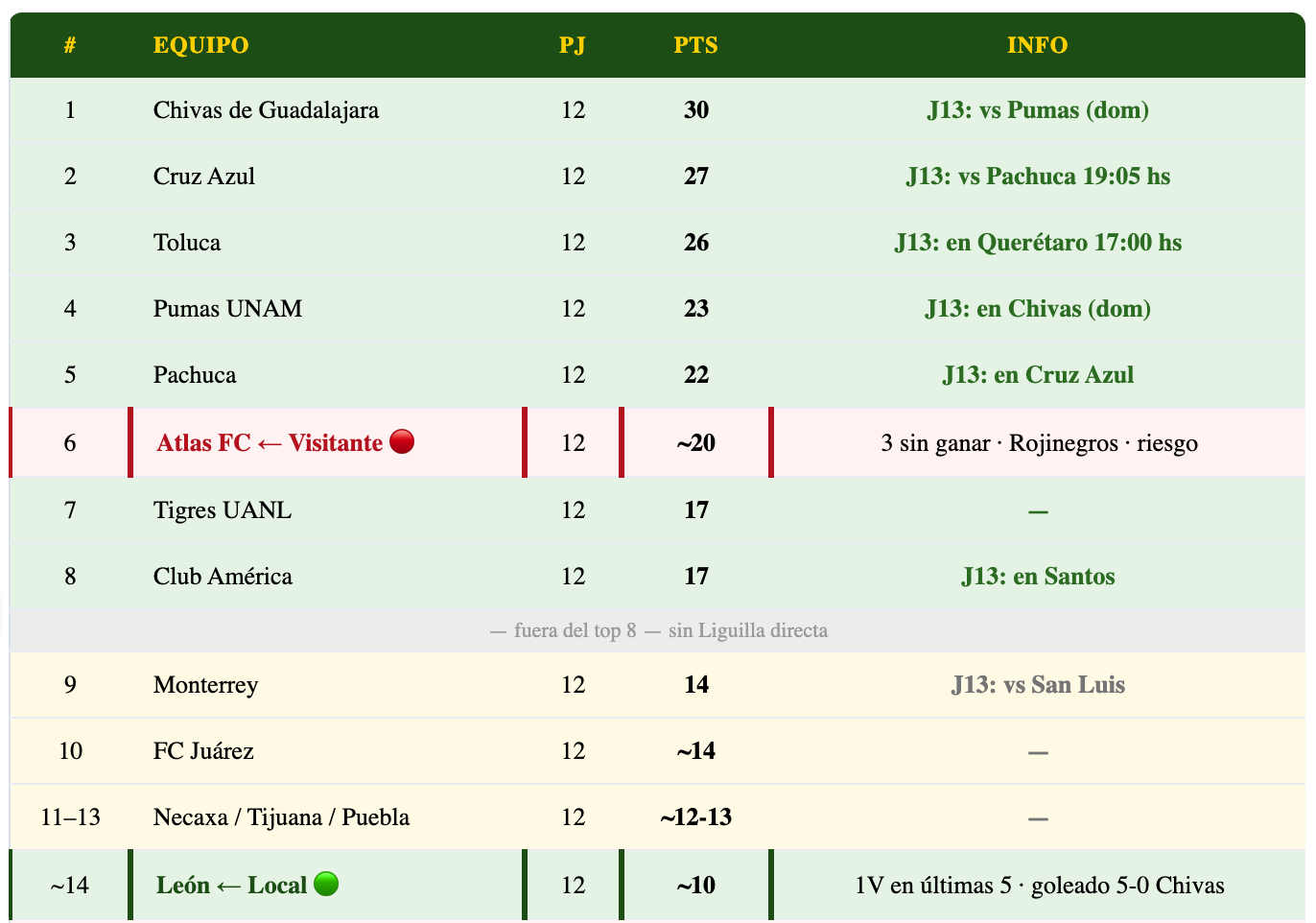Click the red circle beside Atlas FC
Screen dimensions: 1316x923
click(403, 442)
